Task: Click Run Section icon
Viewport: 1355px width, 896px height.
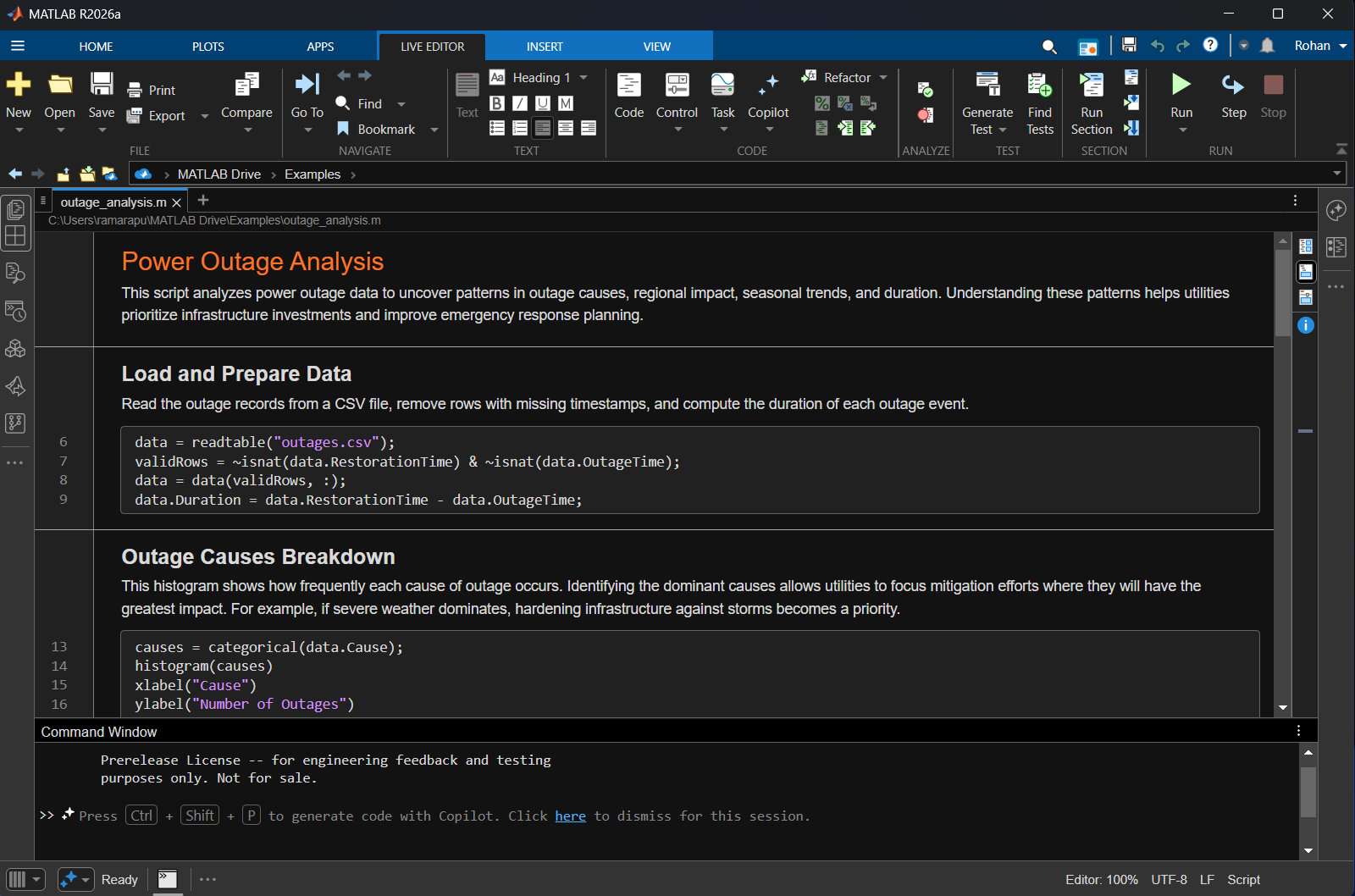Action: tap(1092, 86)
